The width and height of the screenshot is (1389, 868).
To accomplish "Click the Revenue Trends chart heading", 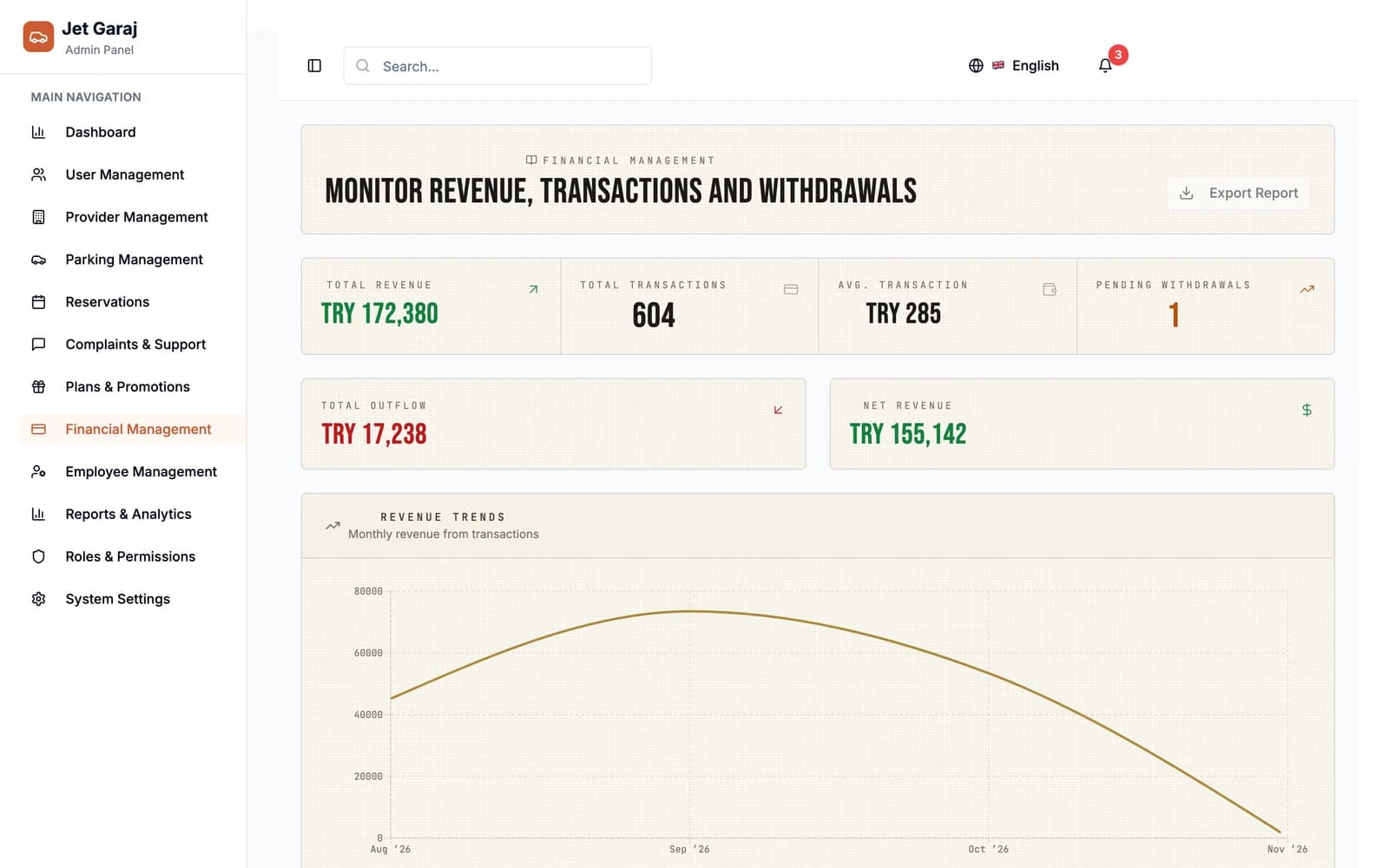I will pyautogui.click(x=443, y=517).
